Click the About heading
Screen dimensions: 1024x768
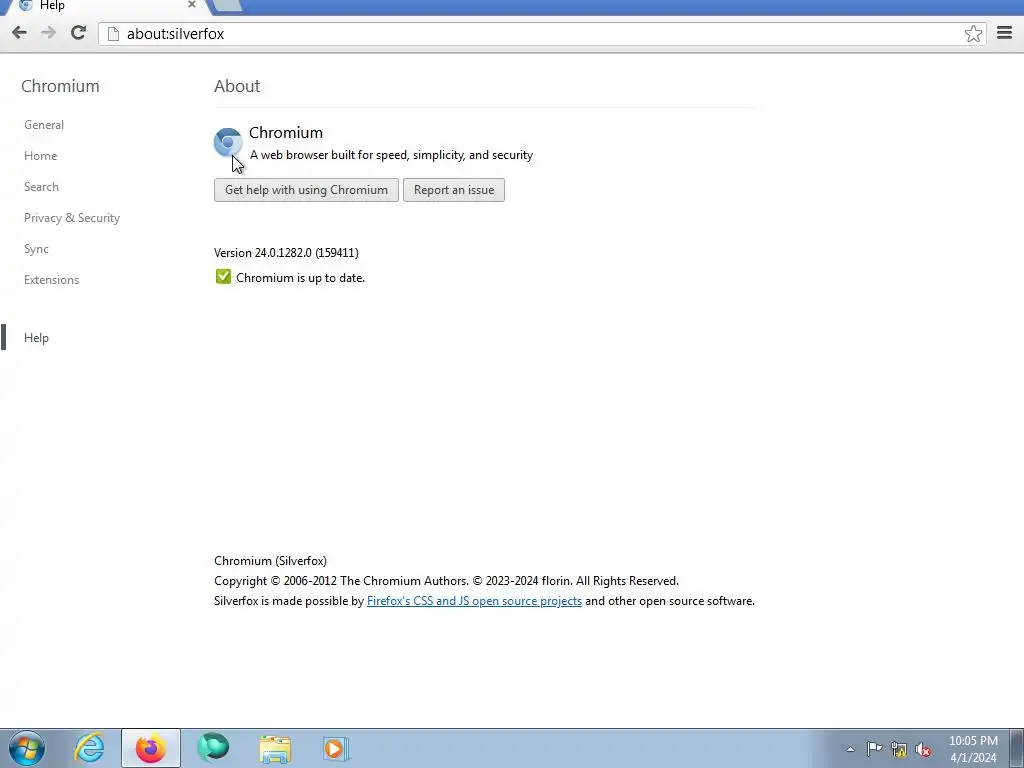[x=237, y=86]
